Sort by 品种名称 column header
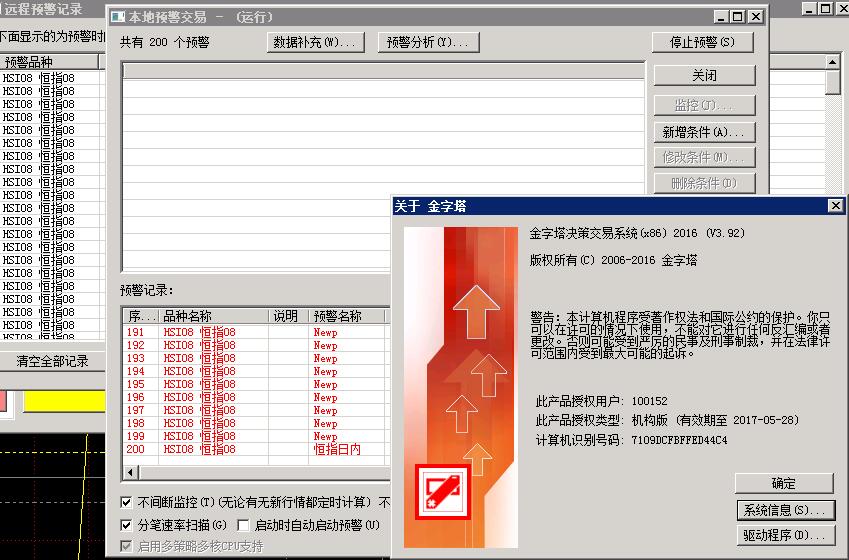The width and height of the screenshot is (849, 560). tap(214, 316)
